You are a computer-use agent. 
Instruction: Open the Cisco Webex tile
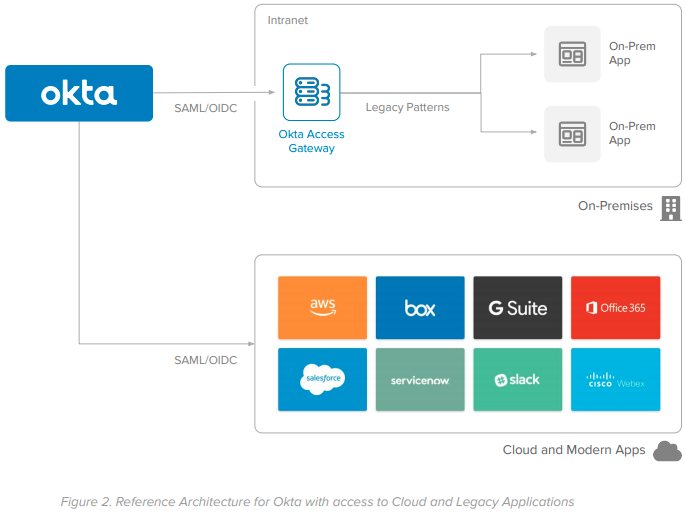(x=616, y=379)
